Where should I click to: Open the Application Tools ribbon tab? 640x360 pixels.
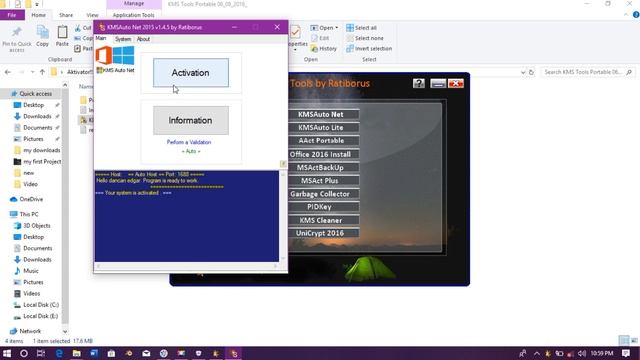pyautogui.click(x=133, y=15)
